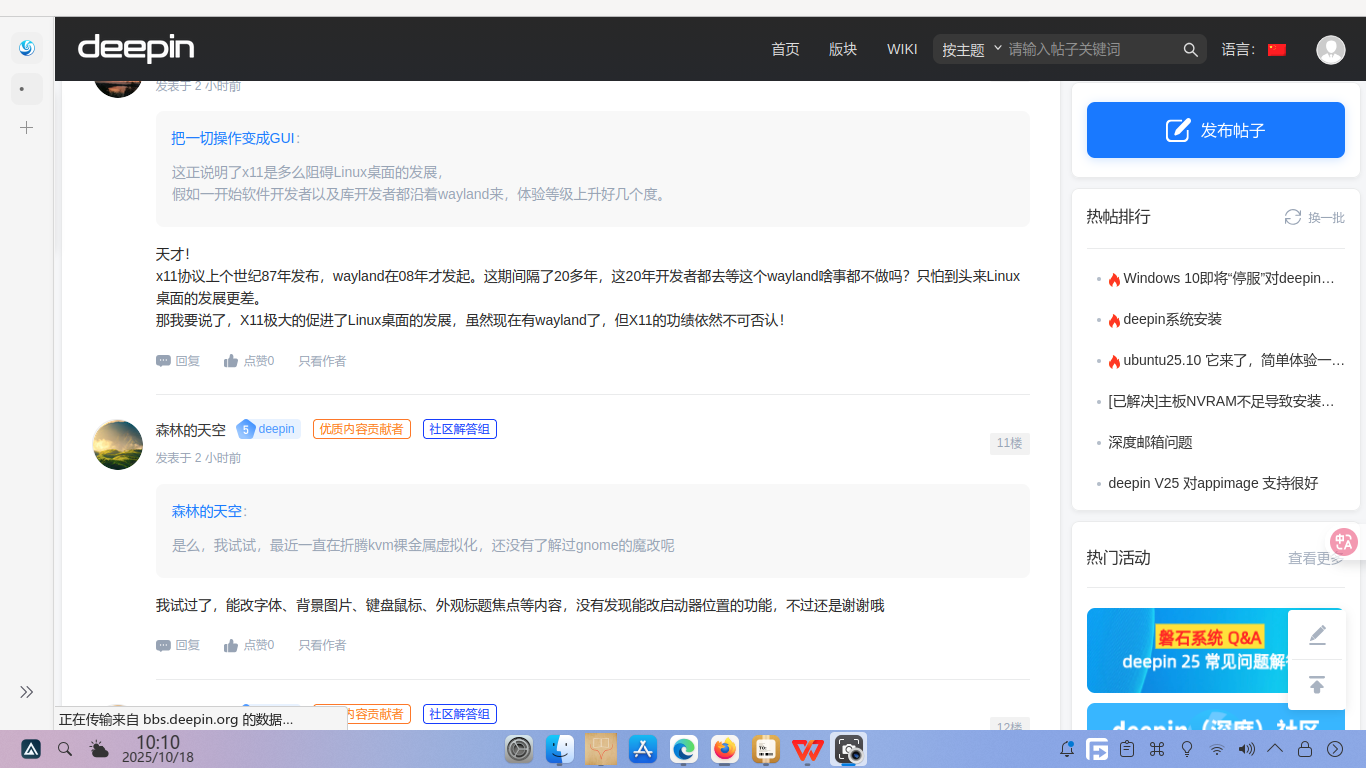1366x768 pixels.
Task: Like 森林的天空's 11楼 post
Action: [x=249, y=645]
